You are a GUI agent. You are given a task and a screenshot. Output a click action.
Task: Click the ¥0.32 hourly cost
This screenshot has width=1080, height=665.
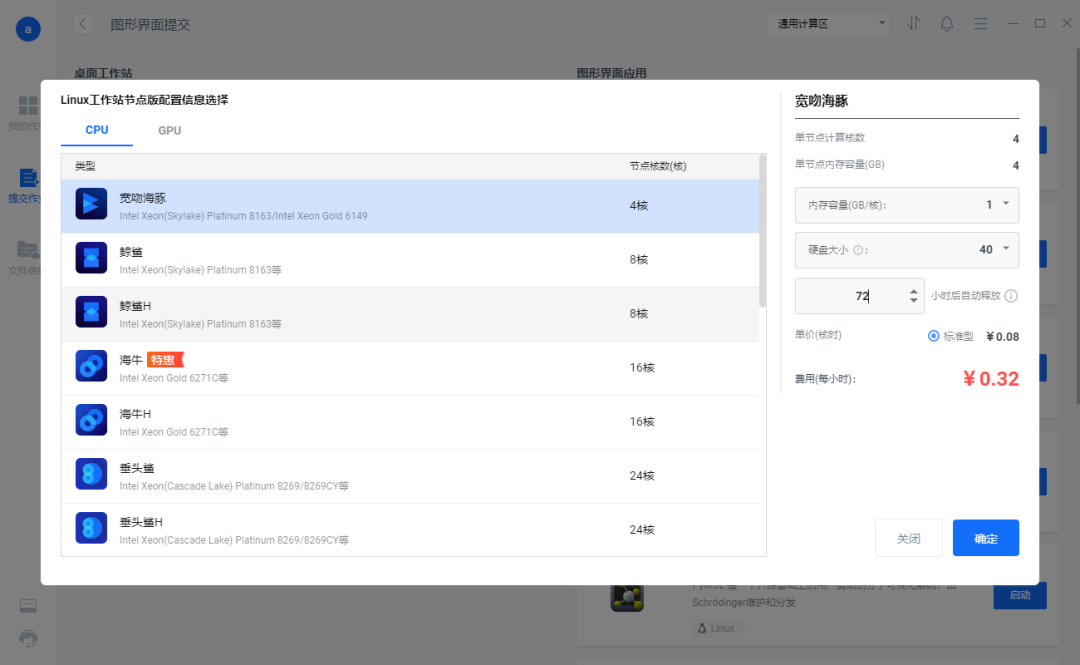[x=990, y=379]
